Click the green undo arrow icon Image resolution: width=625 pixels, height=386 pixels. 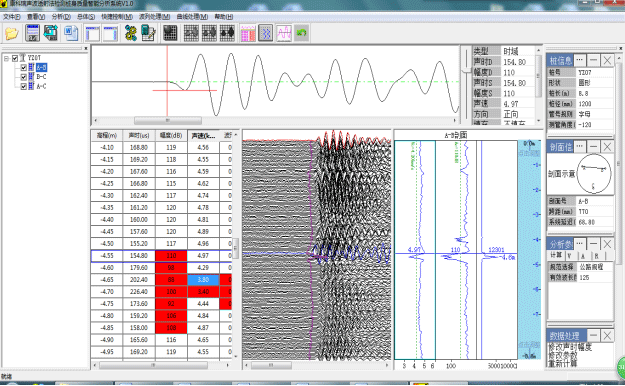pos(302,33)
